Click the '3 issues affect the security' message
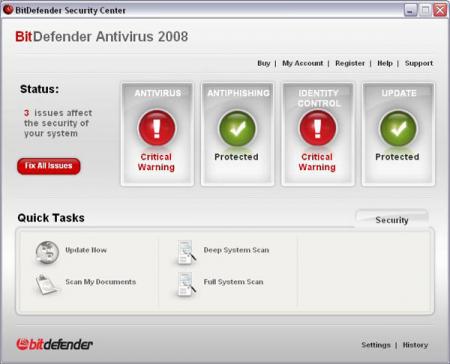 pyautogui.click(x=58, y=123)
